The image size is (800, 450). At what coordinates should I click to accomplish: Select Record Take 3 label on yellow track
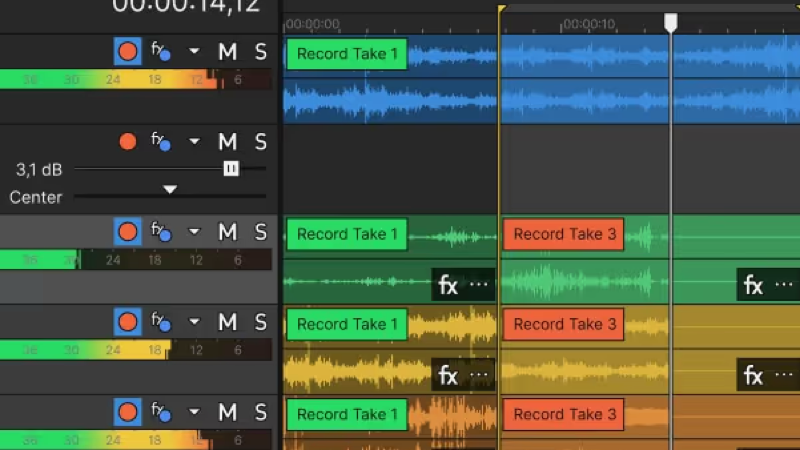click(x=563, y=324)
